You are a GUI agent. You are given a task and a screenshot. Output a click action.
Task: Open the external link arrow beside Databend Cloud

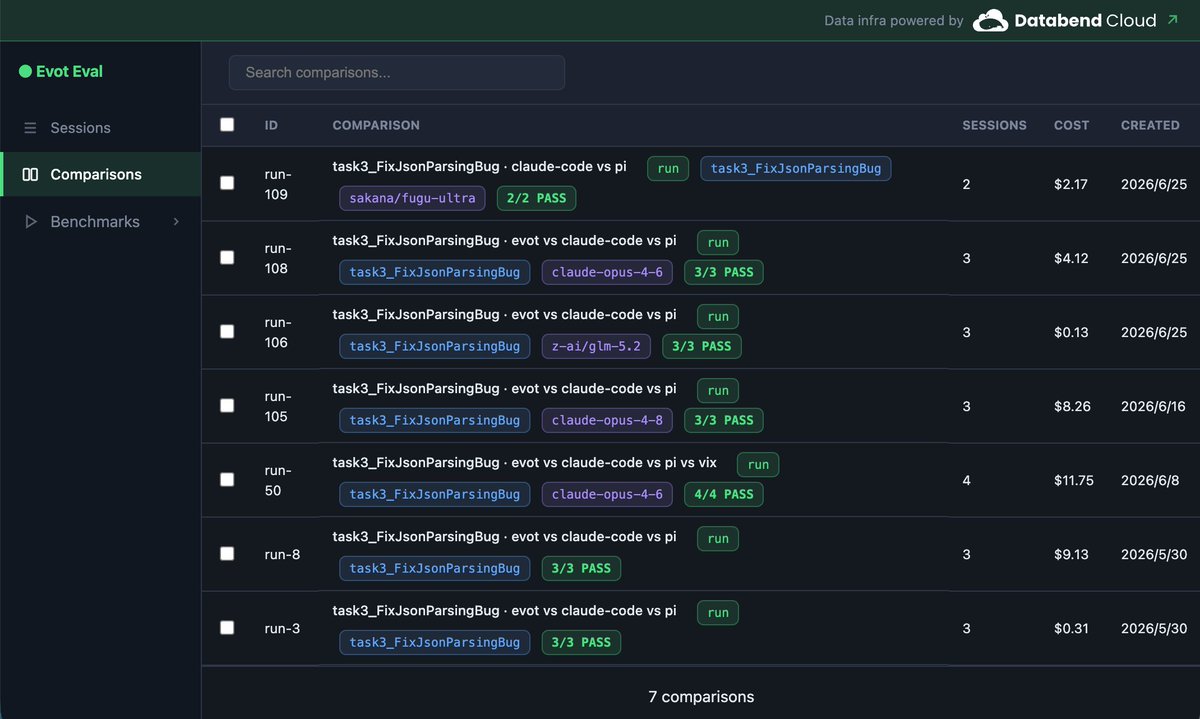1173,20
